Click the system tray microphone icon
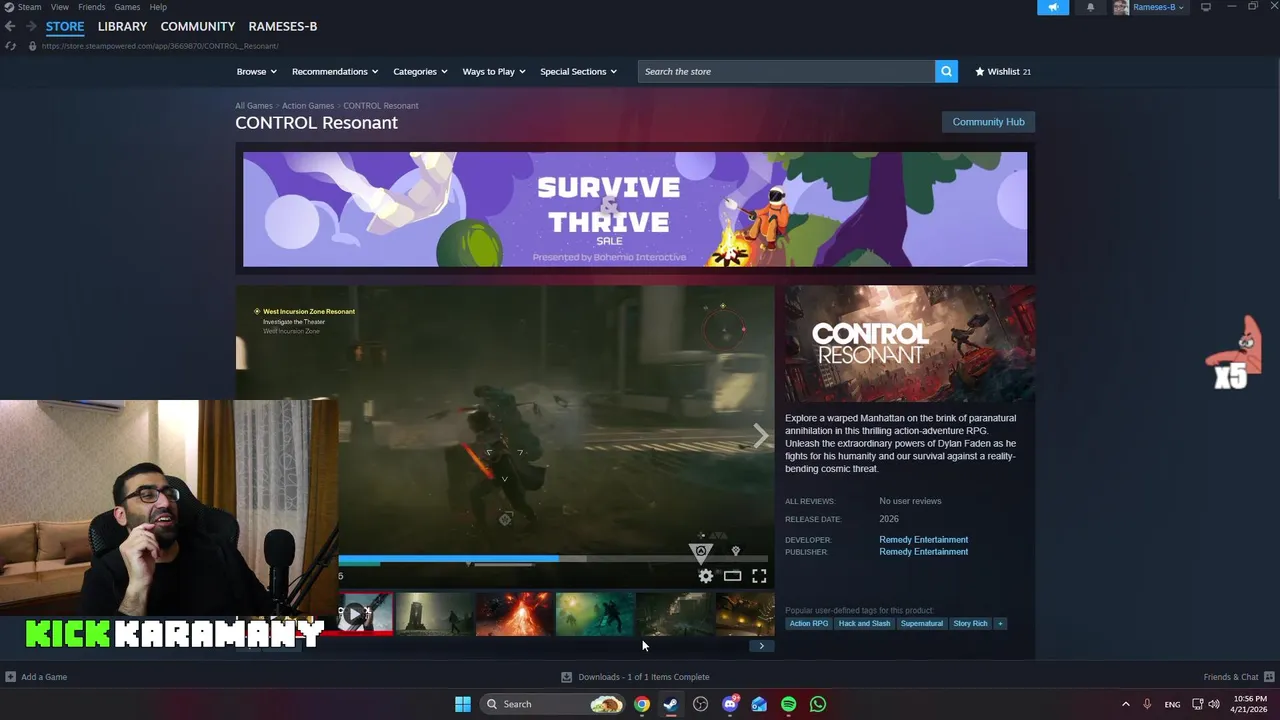Viewport: 1280px width, 720px height. coord(1147,704)
